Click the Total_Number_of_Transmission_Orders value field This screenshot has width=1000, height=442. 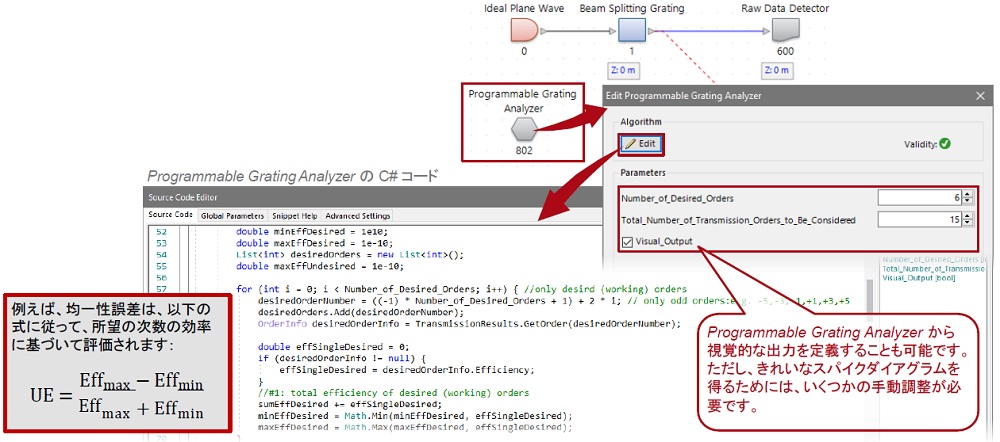[x=920, y=220]
